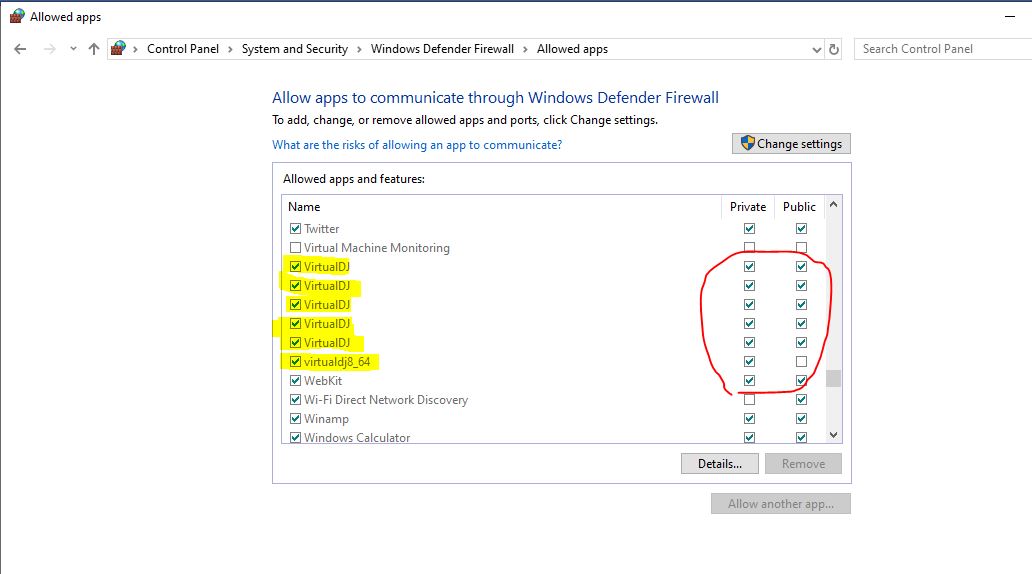The height and width of the screenshot is (574, 1032).
Task: Navigate to Windows Defender Firewall breadcrumb
Action: click(x=442, y=49)
